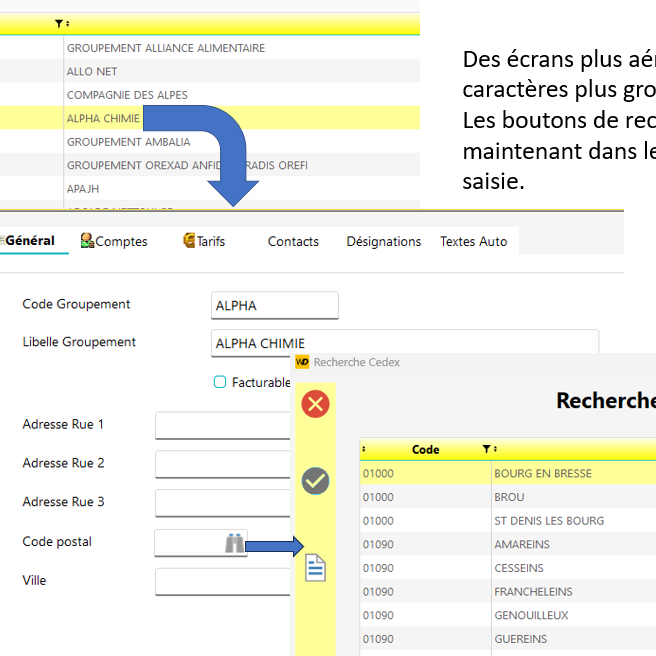Screen dimensions: 656x656
Task: Open the Tarifs tab with coin icon
Action: click(x=204, y=241)
